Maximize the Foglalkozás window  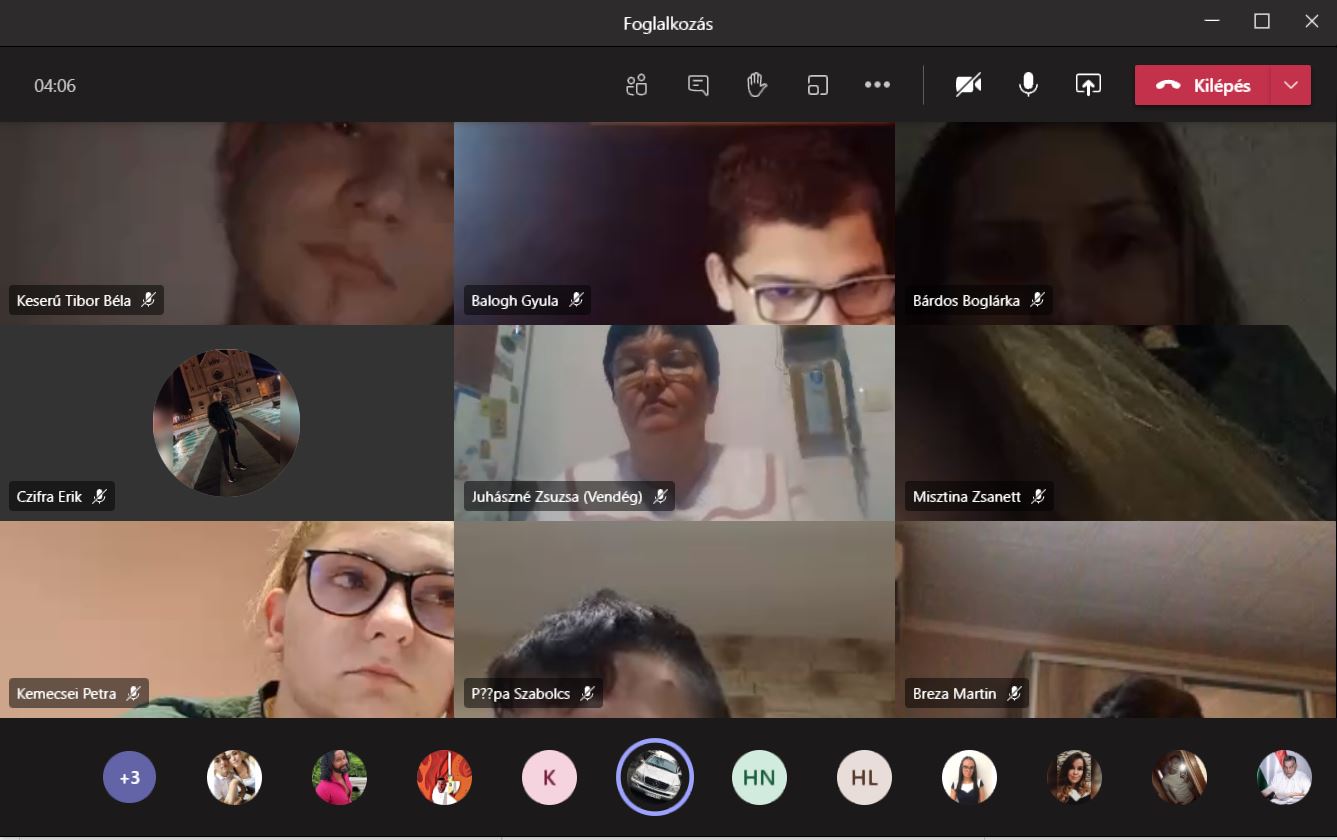[x=1262, y=21]
